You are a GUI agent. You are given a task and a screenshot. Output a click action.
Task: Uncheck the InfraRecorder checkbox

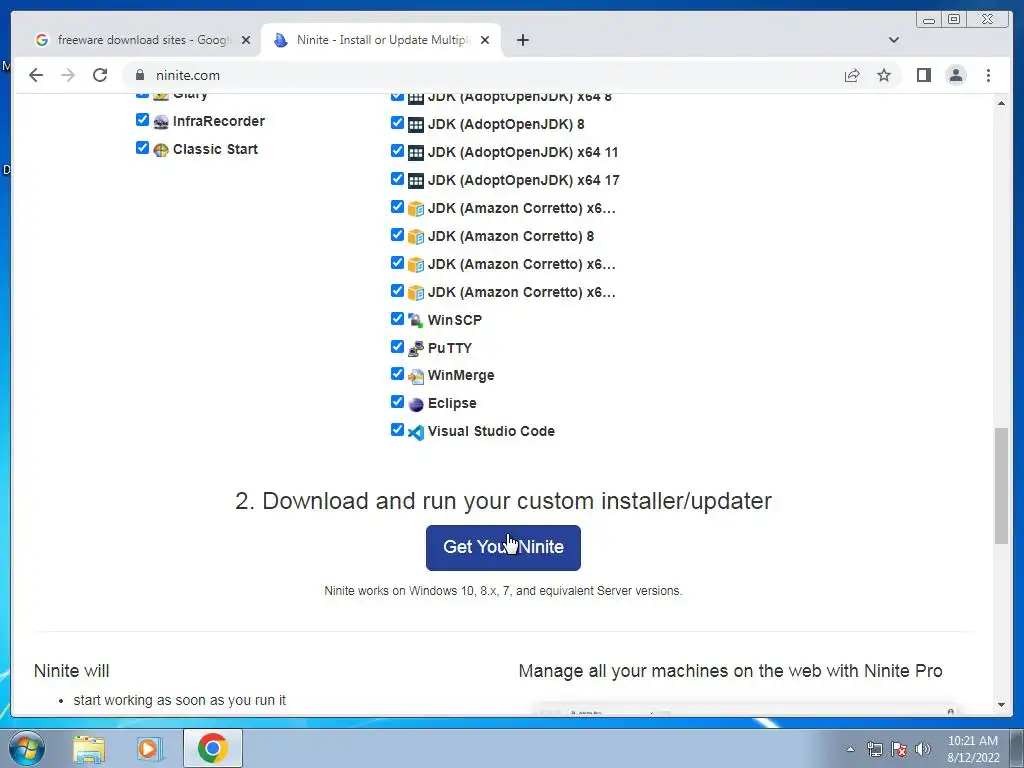pos(142,120)
